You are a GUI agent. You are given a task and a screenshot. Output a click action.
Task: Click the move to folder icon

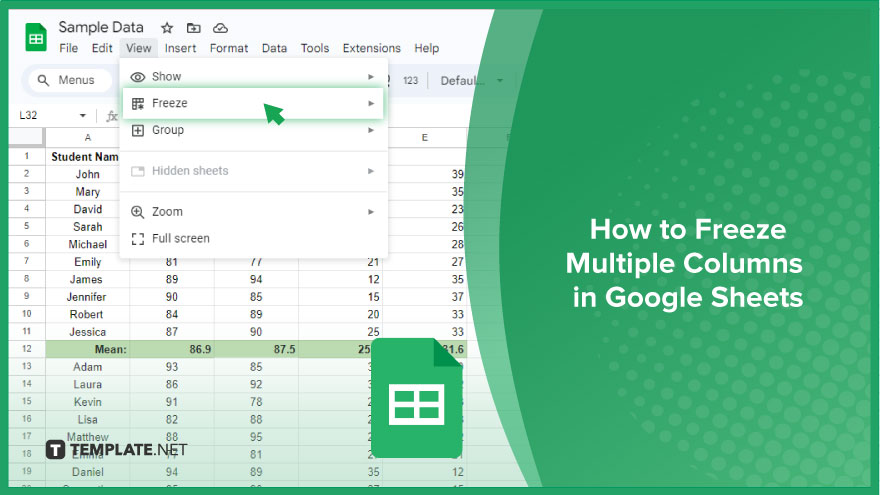point(194,28)
